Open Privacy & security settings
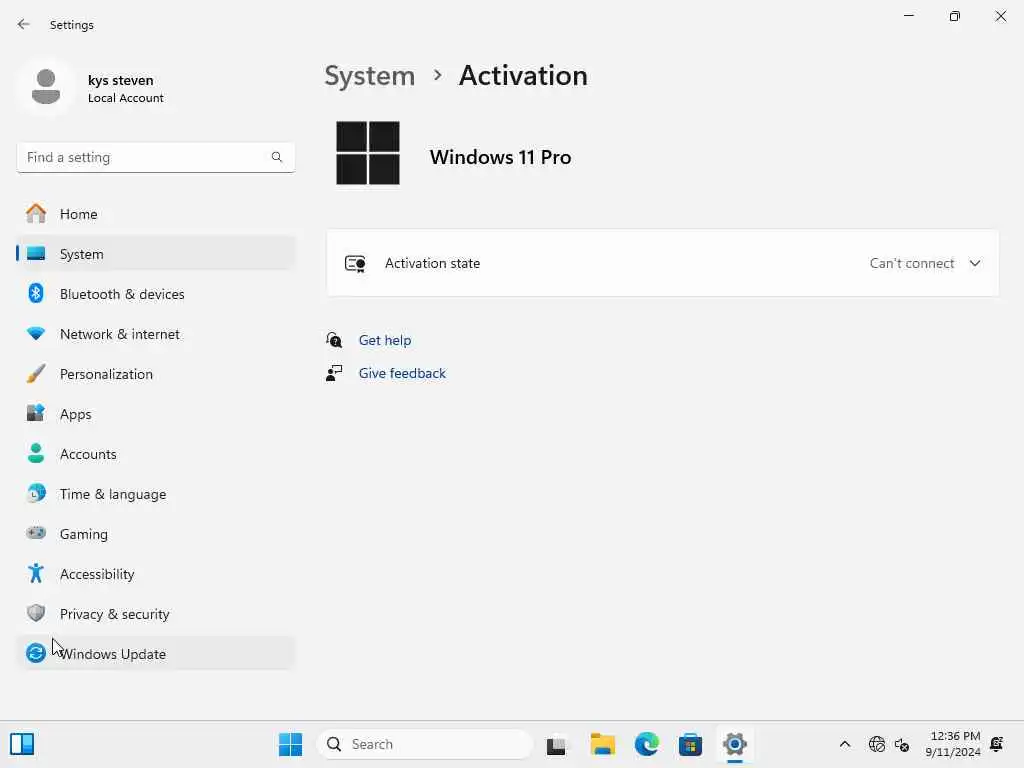 pyautogui.click(x=155, y=613)
